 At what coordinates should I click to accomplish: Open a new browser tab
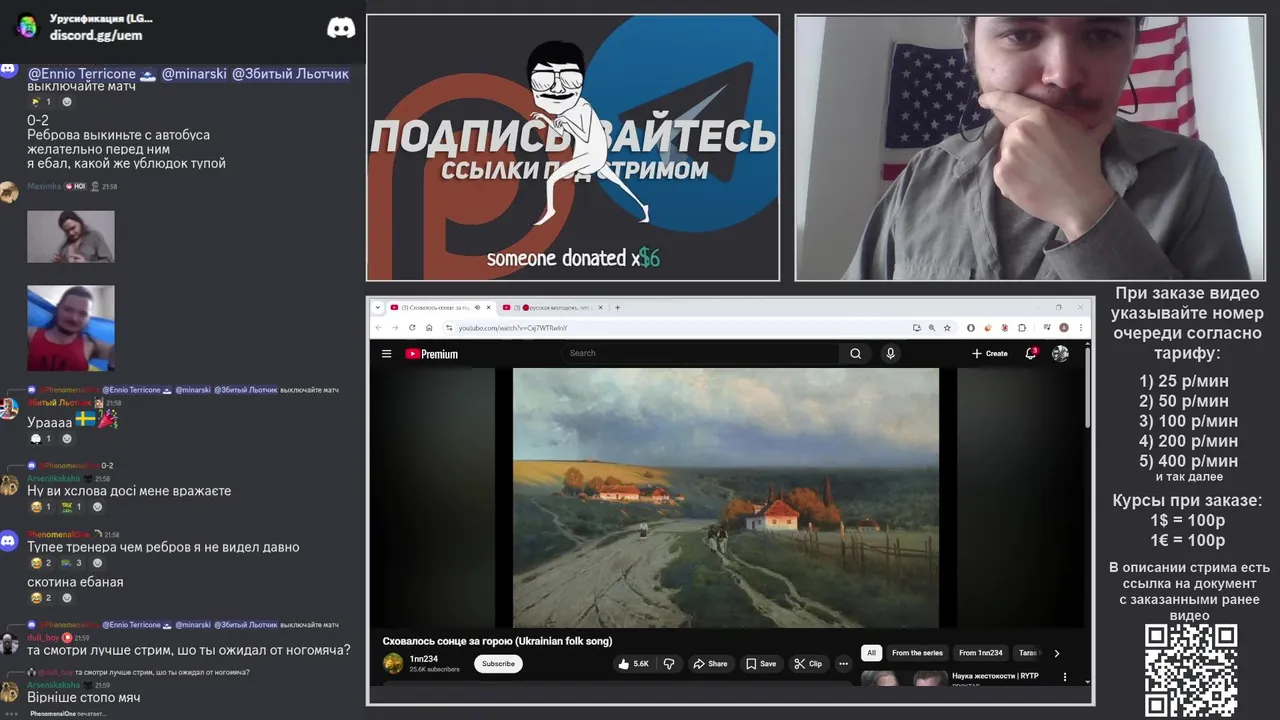coord(617,307)
